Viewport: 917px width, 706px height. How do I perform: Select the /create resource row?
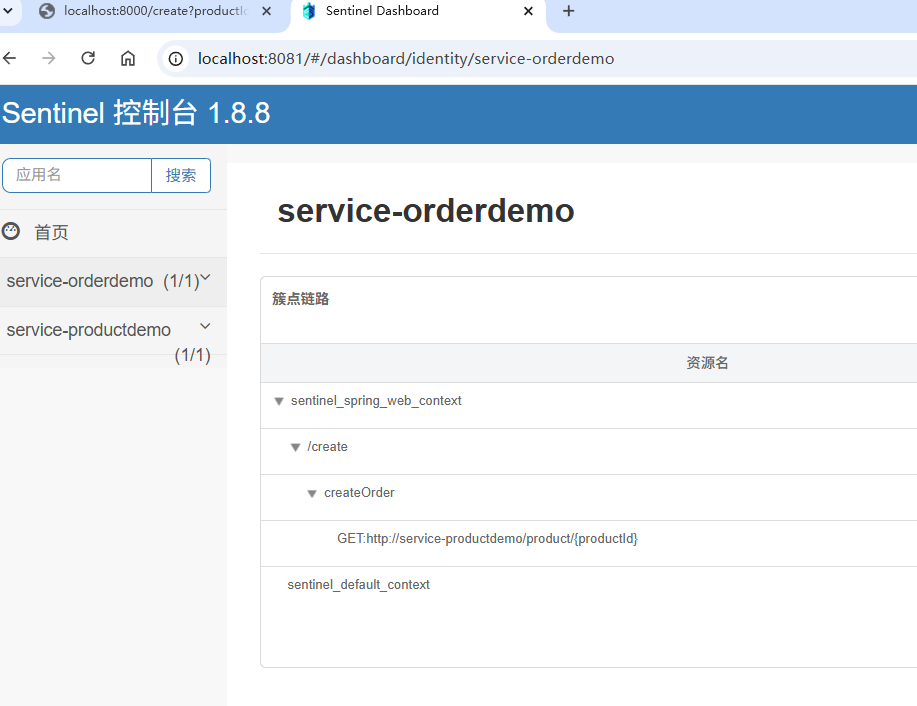pos(588,452)
